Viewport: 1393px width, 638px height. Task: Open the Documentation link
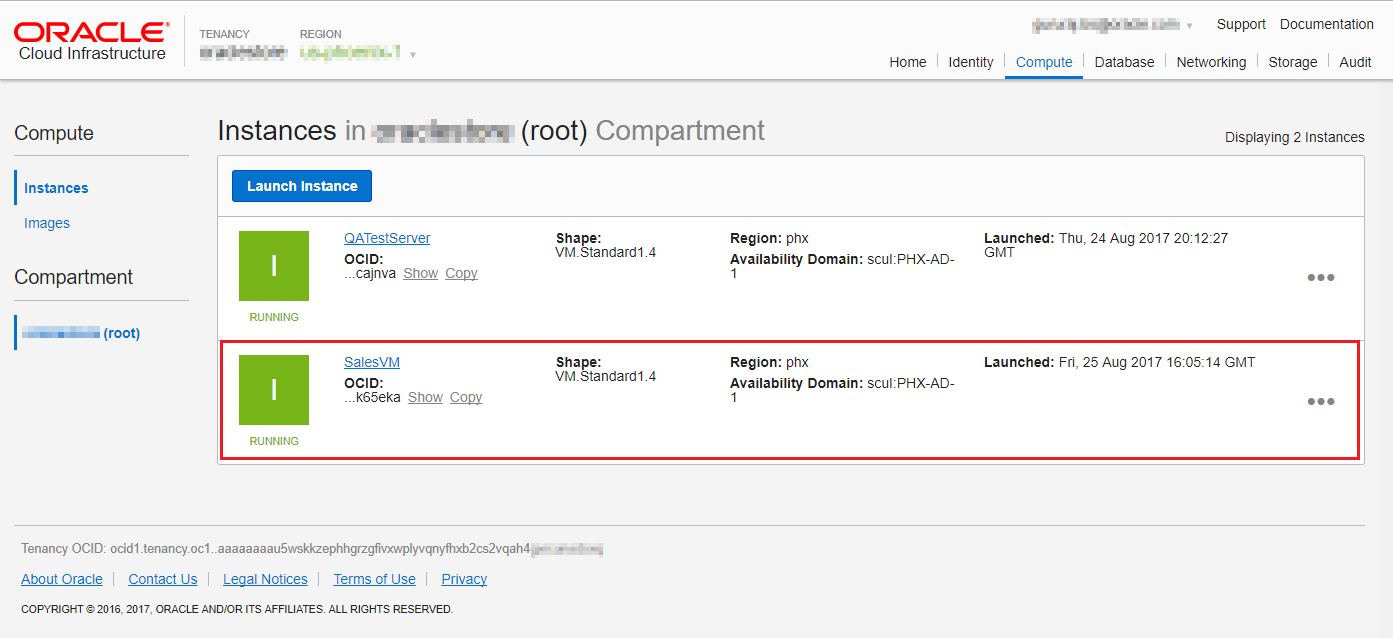pyautogui.click(x=1326, y=24)
